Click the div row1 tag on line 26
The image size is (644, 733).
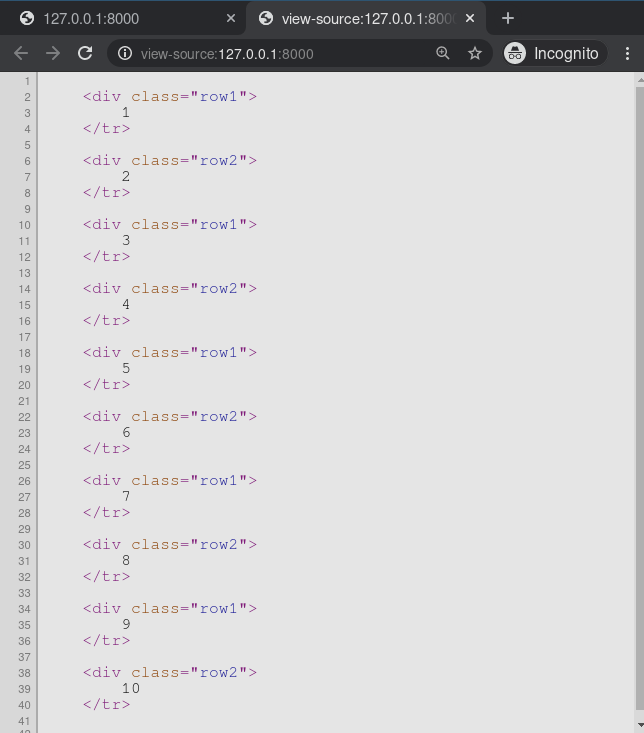pyautogui.click(x=170, y=481)
